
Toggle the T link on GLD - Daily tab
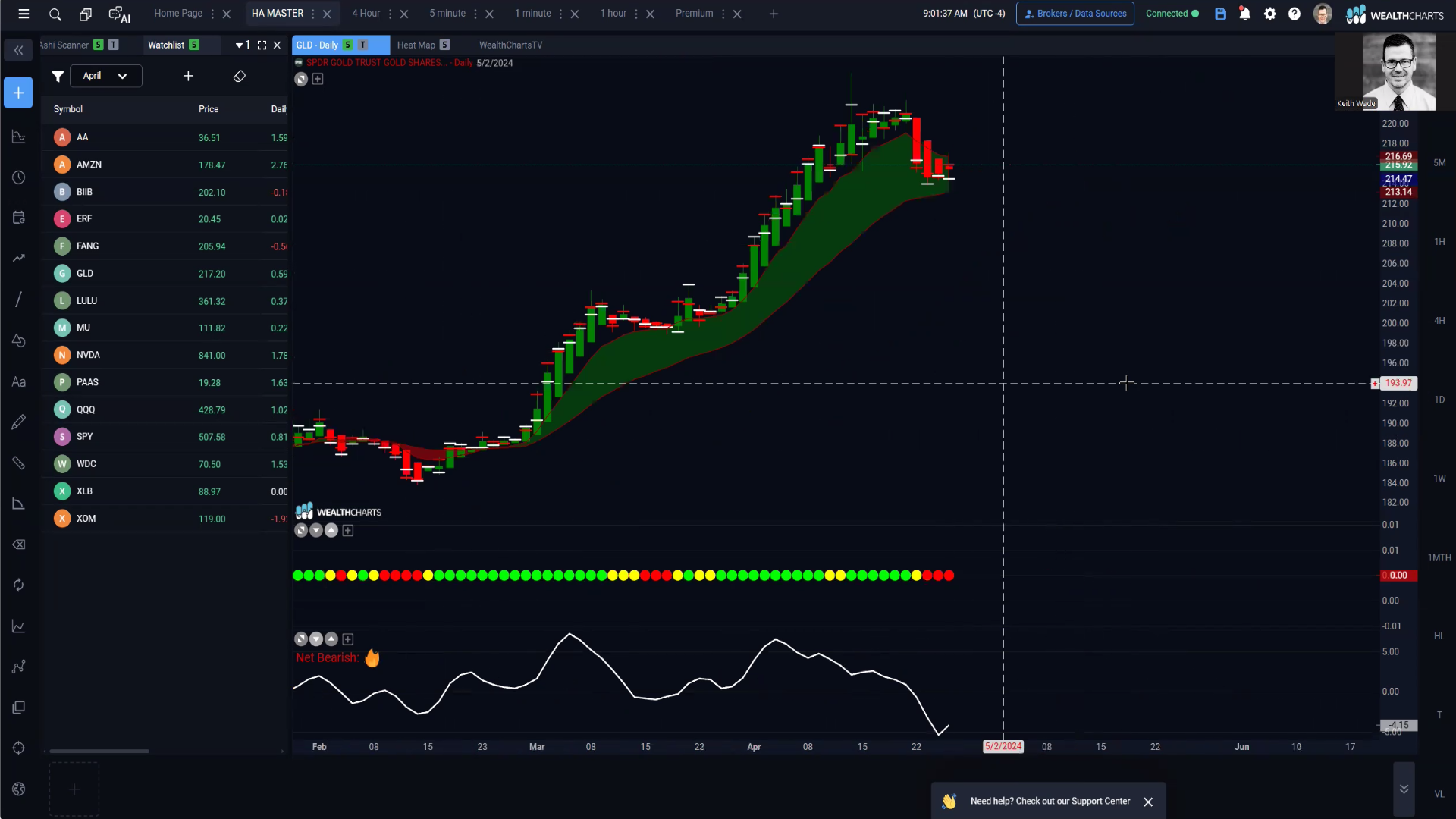tap(362, 45)
